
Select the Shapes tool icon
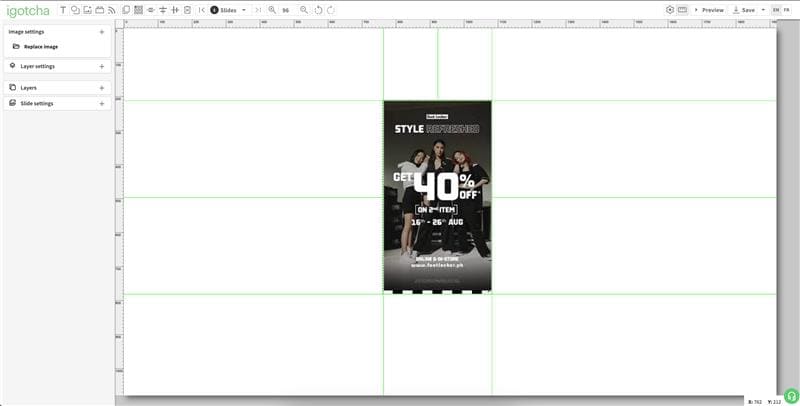76,10
